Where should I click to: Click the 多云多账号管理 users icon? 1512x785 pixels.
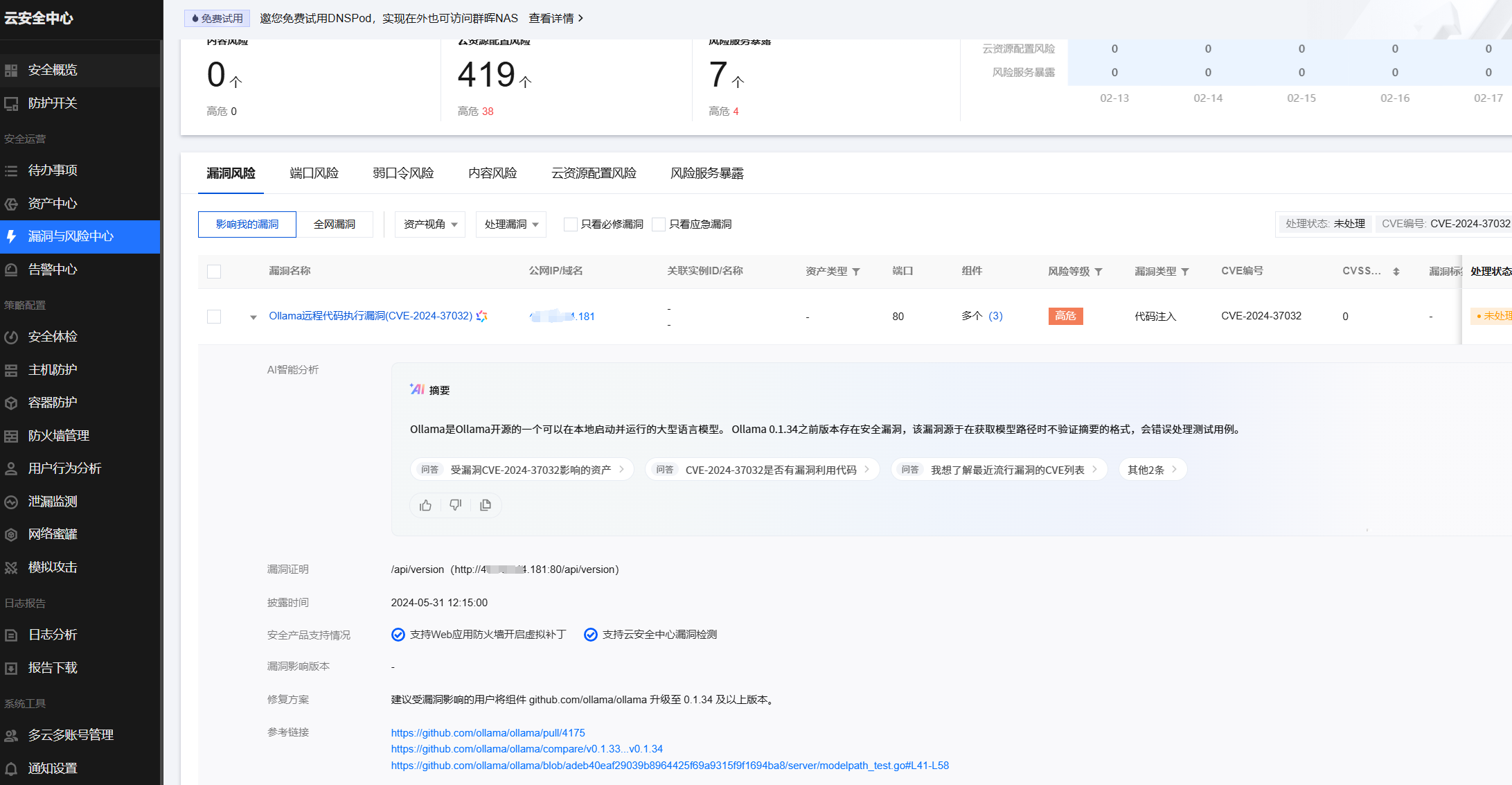point(11,735)
